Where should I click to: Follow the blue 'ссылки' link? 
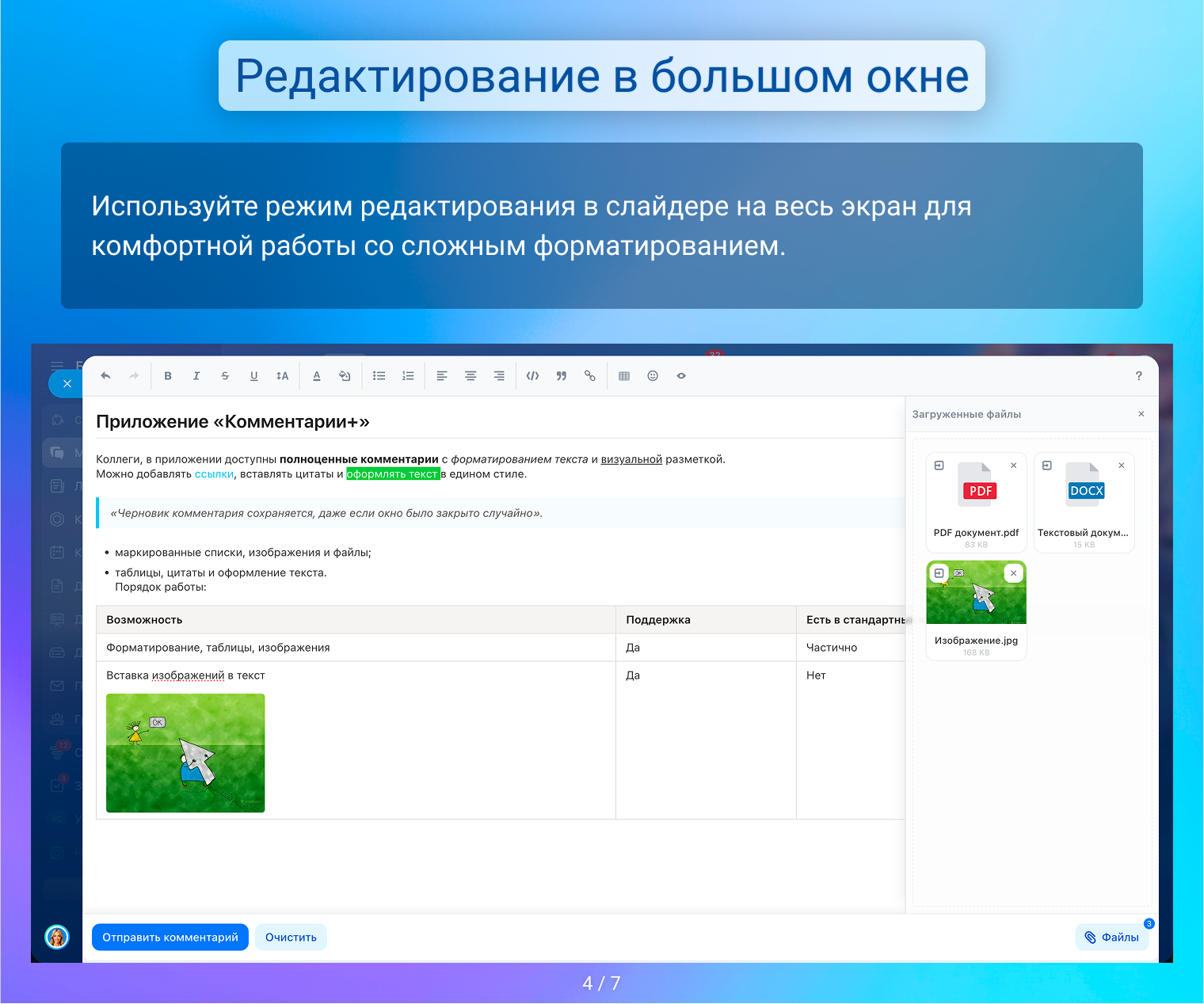coord(214,474)
